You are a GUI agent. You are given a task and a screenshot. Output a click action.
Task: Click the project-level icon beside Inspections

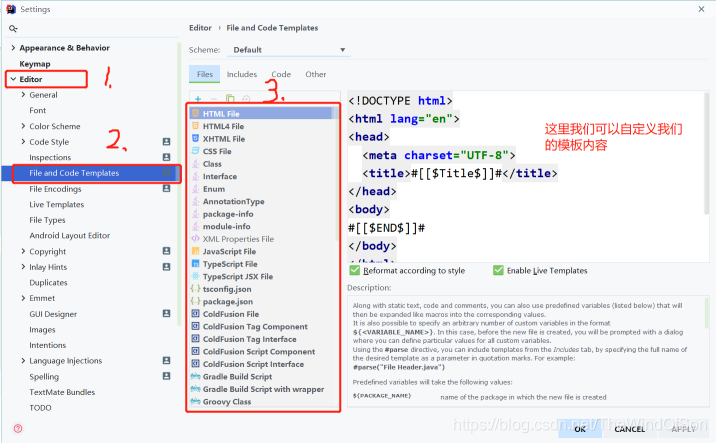(x=167, y=157)
